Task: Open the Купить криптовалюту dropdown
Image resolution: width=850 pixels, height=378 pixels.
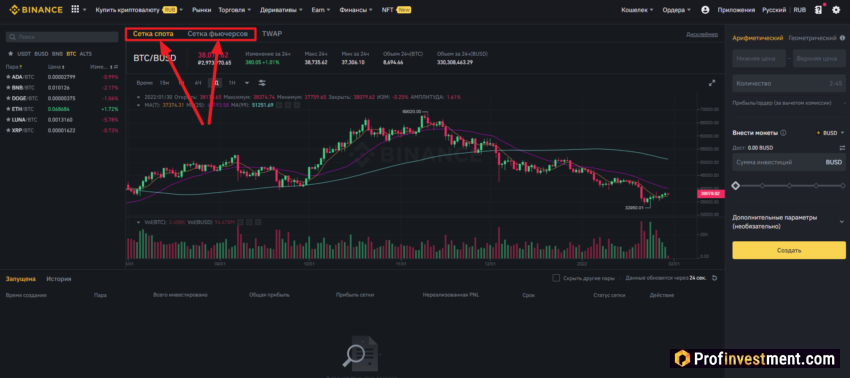Action: tap(139, 10)
